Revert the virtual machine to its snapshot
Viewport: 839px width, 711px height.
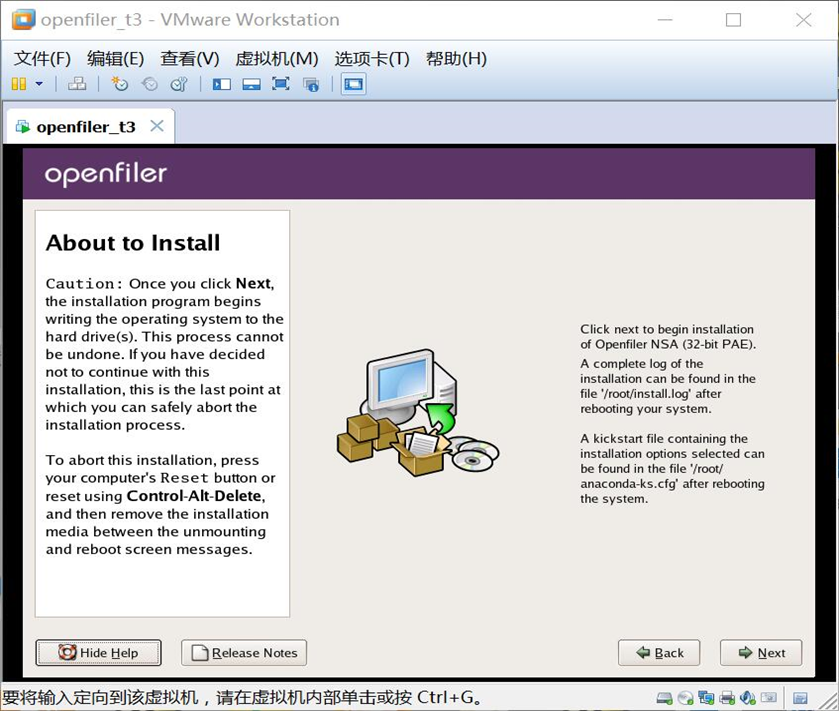[x=149, y=84]
